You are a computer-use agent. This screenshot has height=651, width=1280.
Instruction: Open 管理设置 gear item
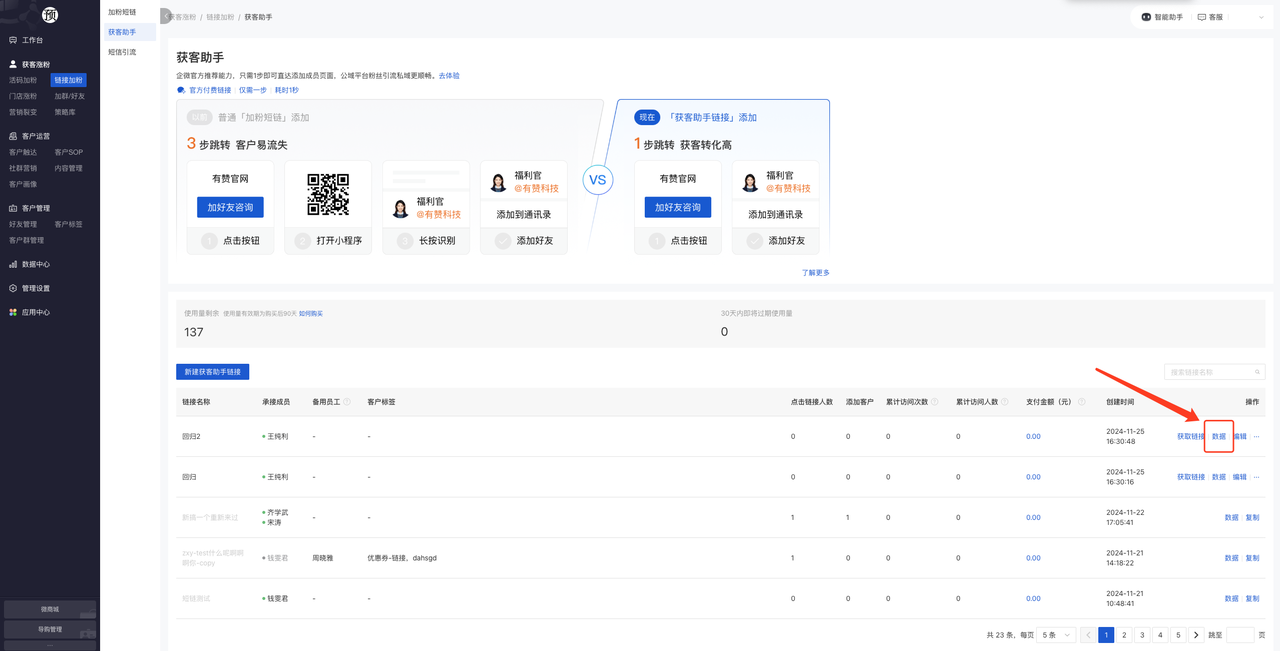pos(30,288)
